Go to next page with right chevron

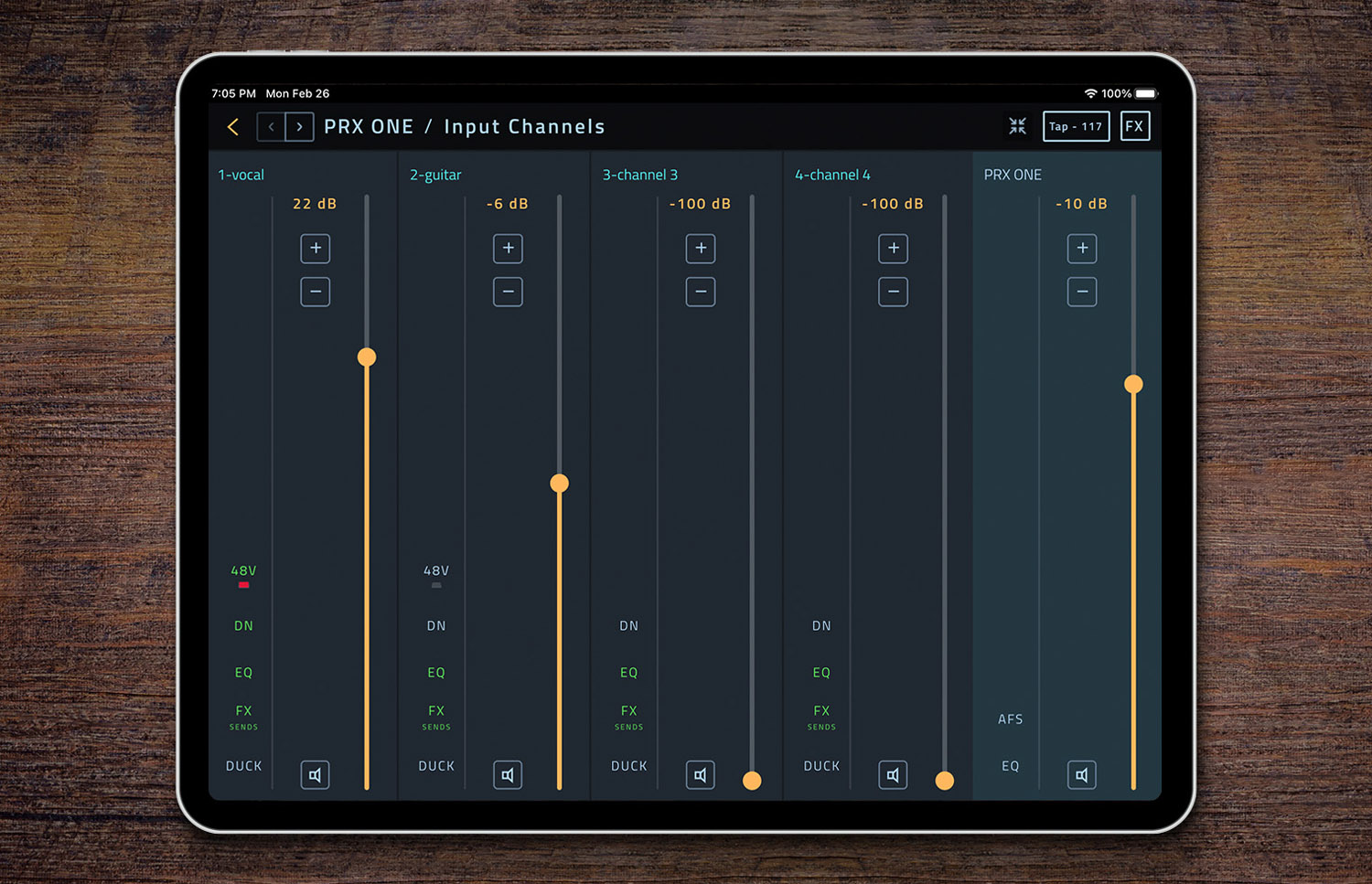pos(300,127)
